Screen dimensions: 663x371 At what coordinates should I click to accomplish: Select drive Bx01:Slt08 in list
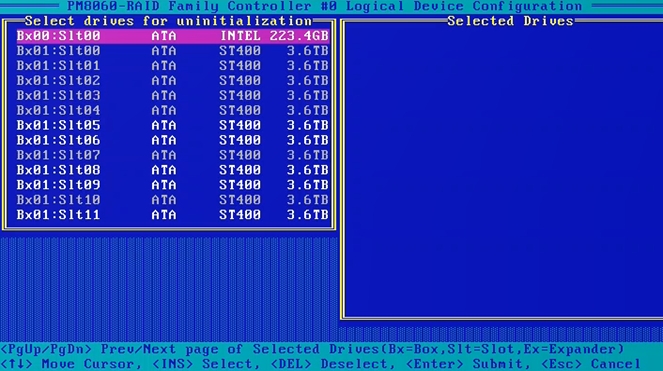[x=173, y=170]
